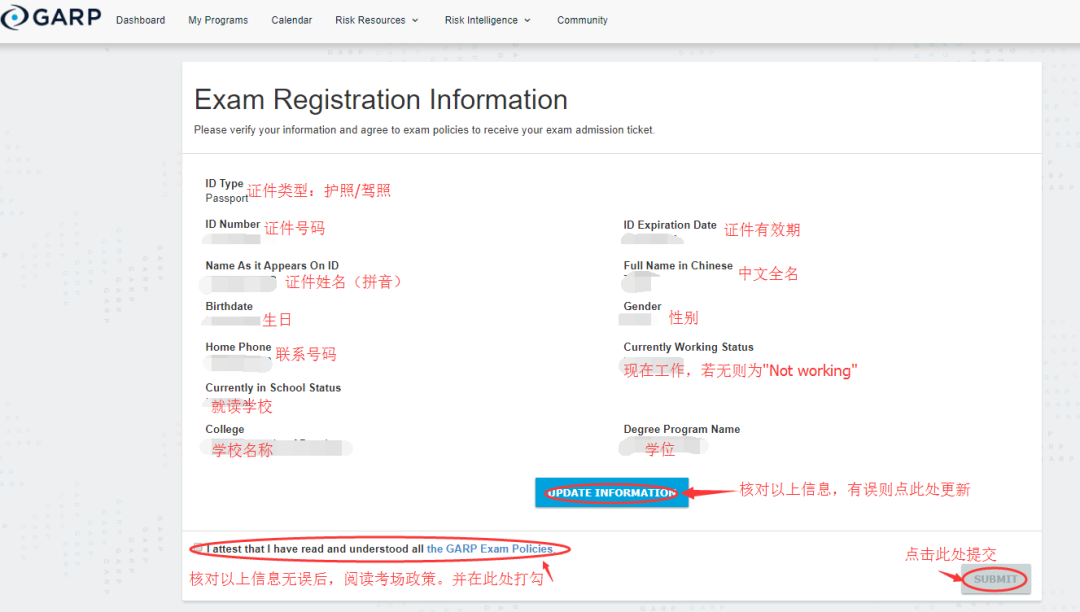Click the College label
Image resolution: width=1080 pixels, height=612 pixels.
(225, 429)
